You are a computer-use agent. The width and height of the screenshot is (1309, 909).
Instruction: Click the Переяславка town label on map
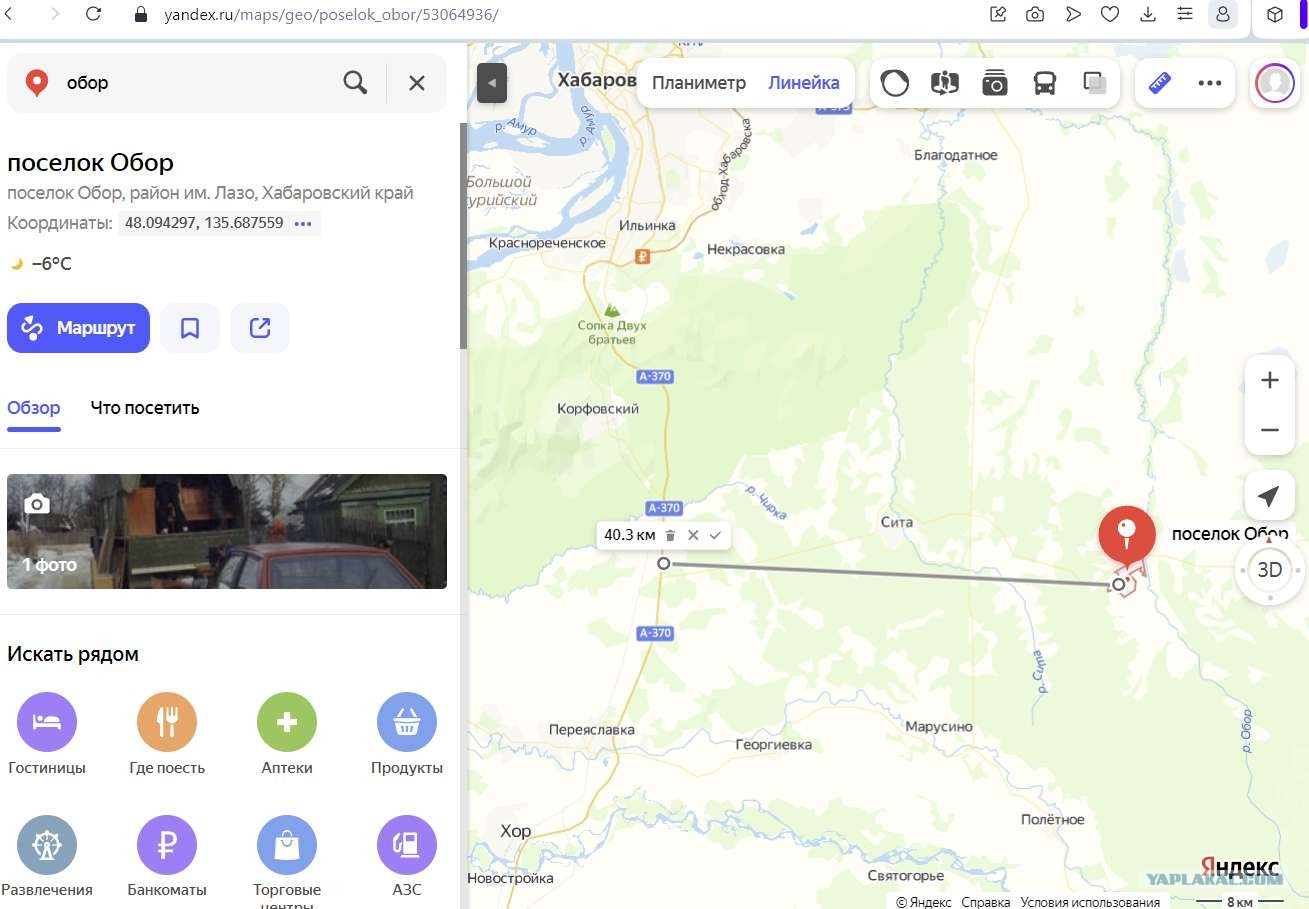point(592,730)
